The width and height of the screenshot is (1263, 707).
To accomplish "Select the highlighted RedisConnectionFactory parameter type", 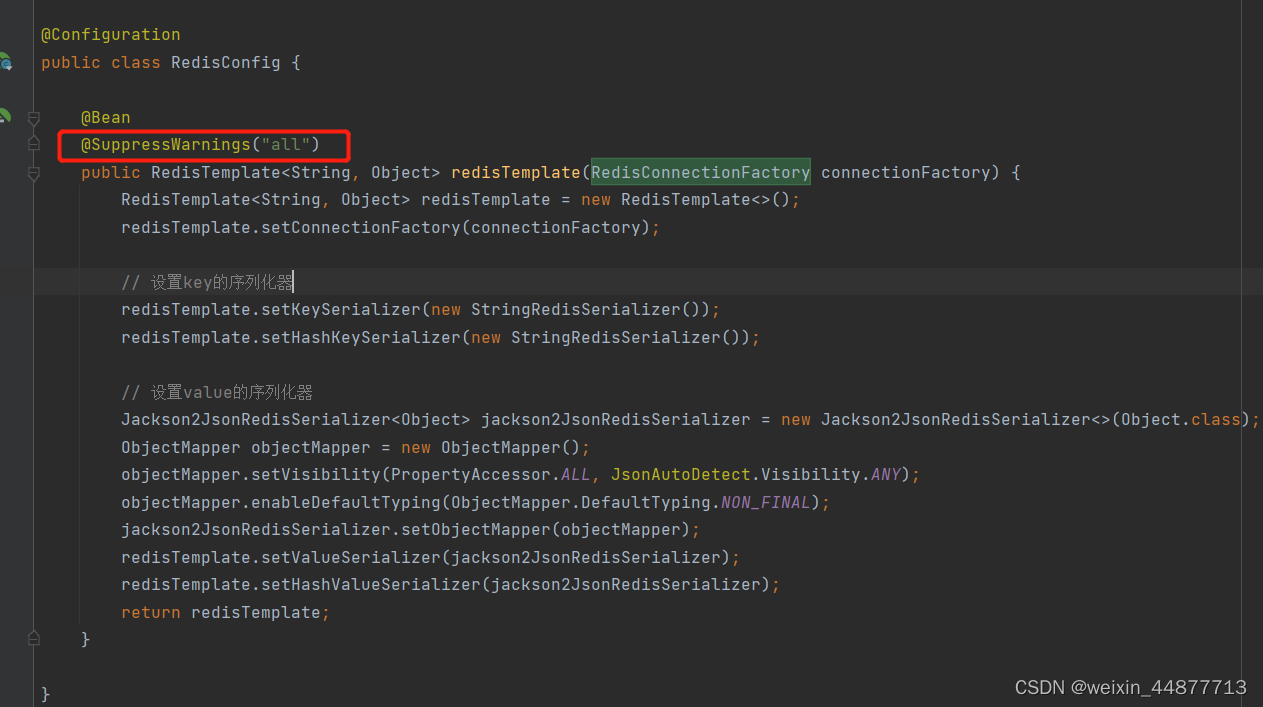I will tap(700, 172).
